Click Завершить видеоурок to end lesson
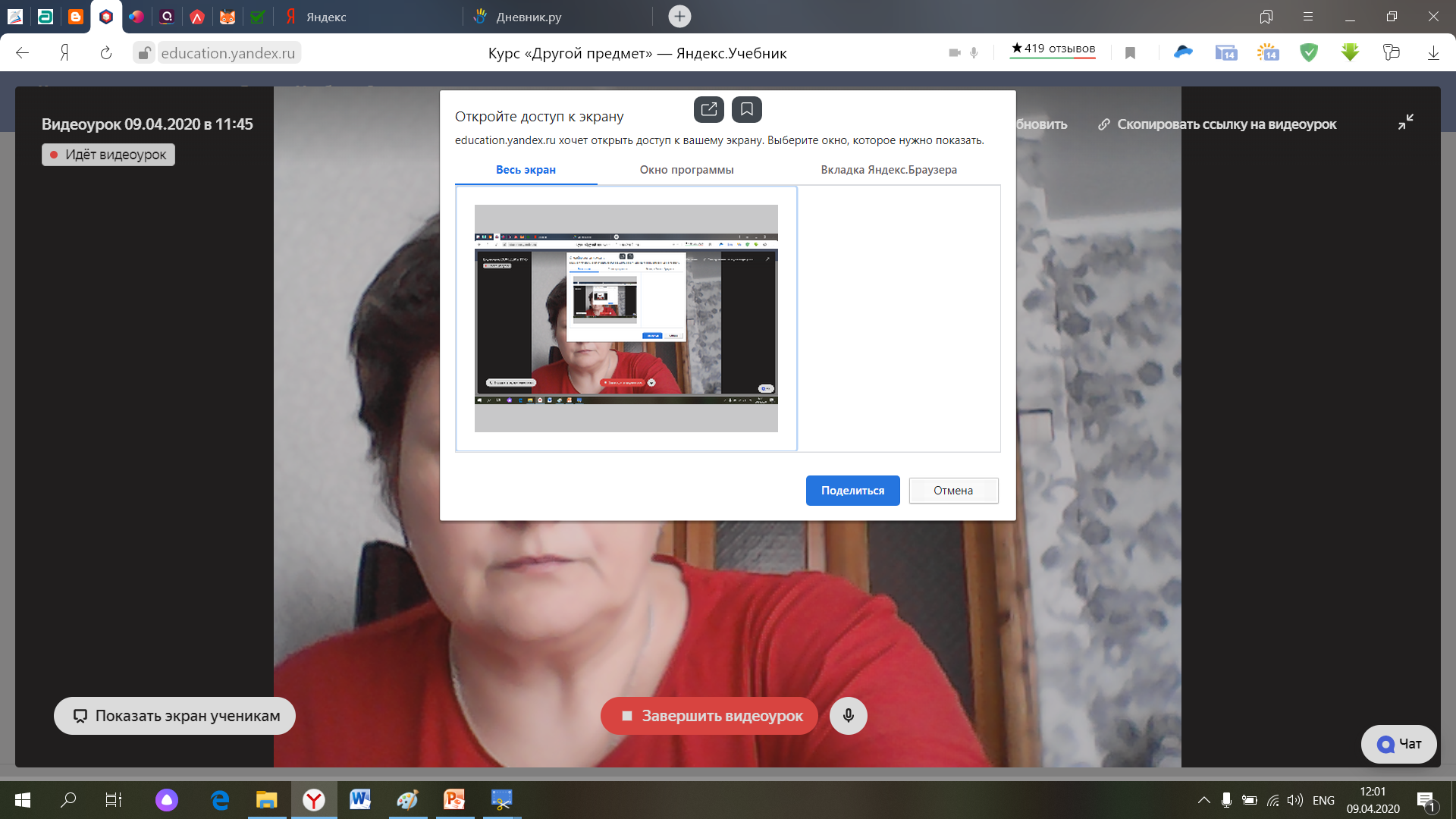 pyautogui.click(x=709, y=716)
